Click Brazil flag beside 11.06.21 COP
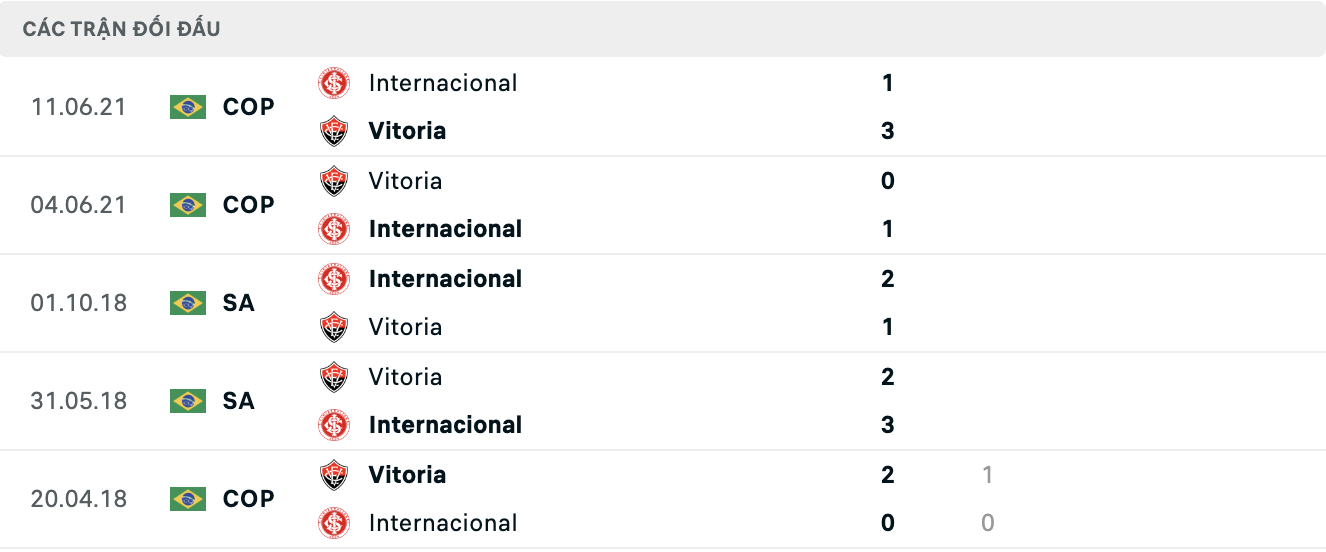 click(187, 107)
